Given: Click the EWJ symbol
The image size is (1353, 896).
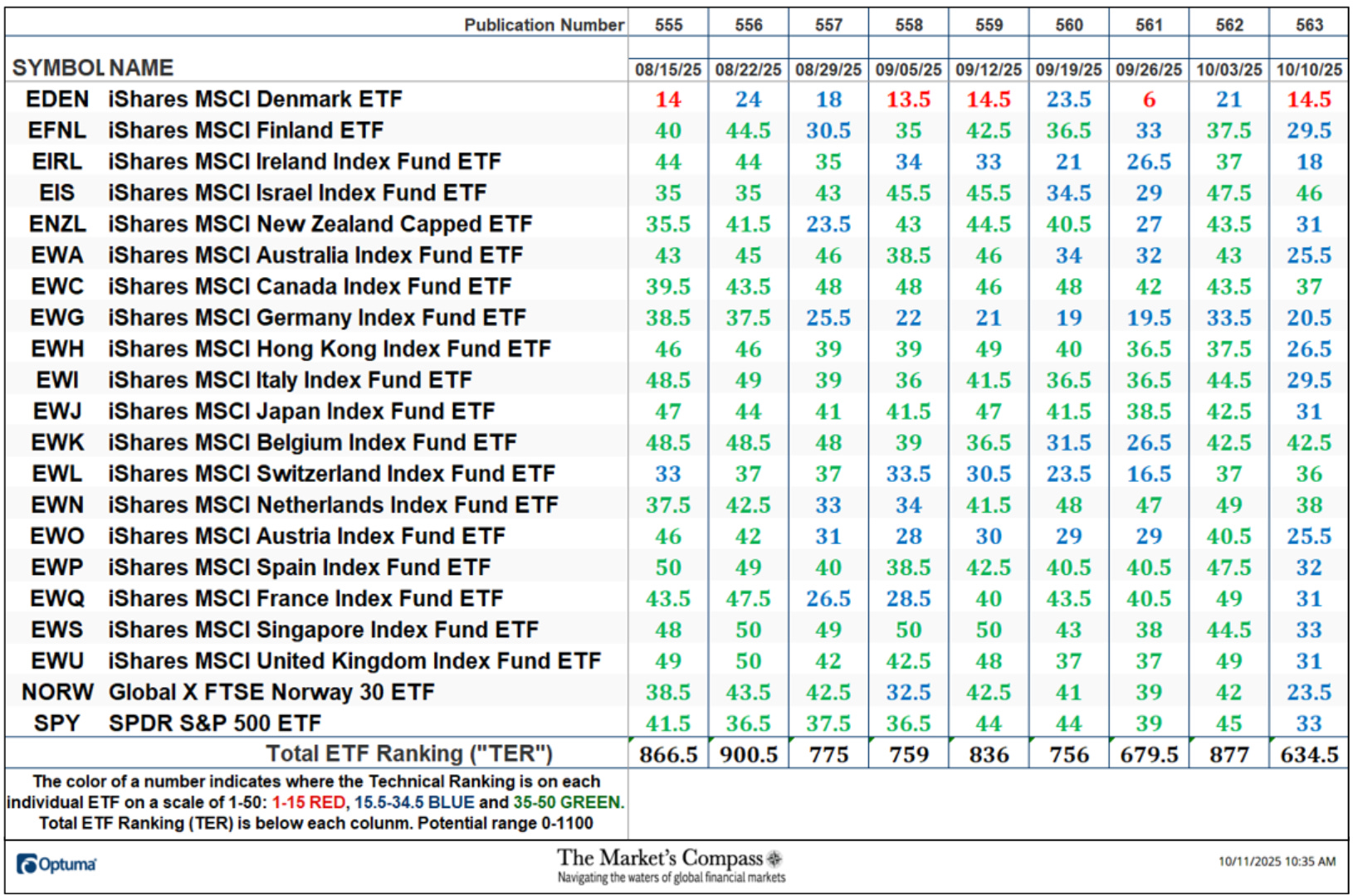Looking at the screenshot, I should tap(57, 411).
